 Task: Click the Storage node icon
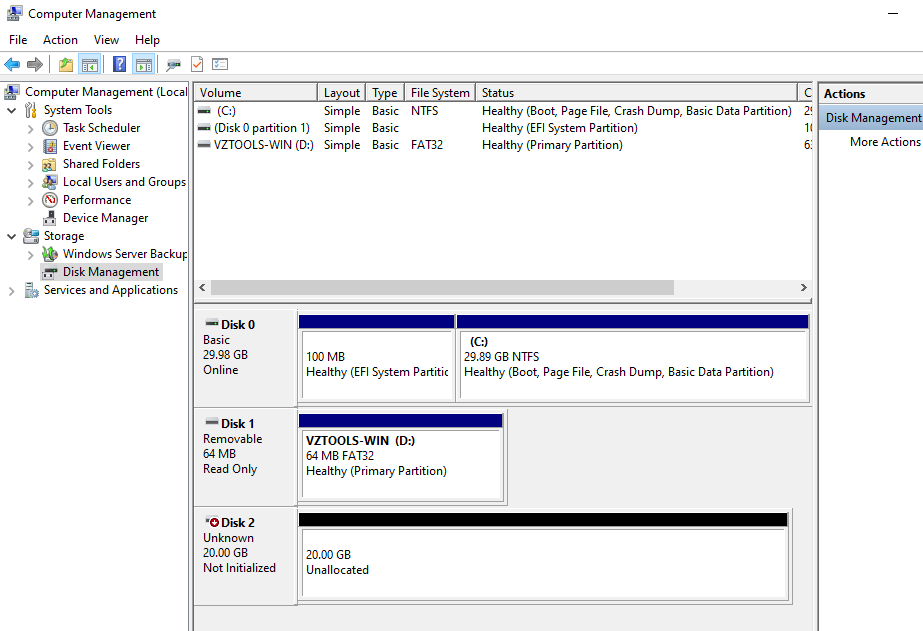(31, 236)
